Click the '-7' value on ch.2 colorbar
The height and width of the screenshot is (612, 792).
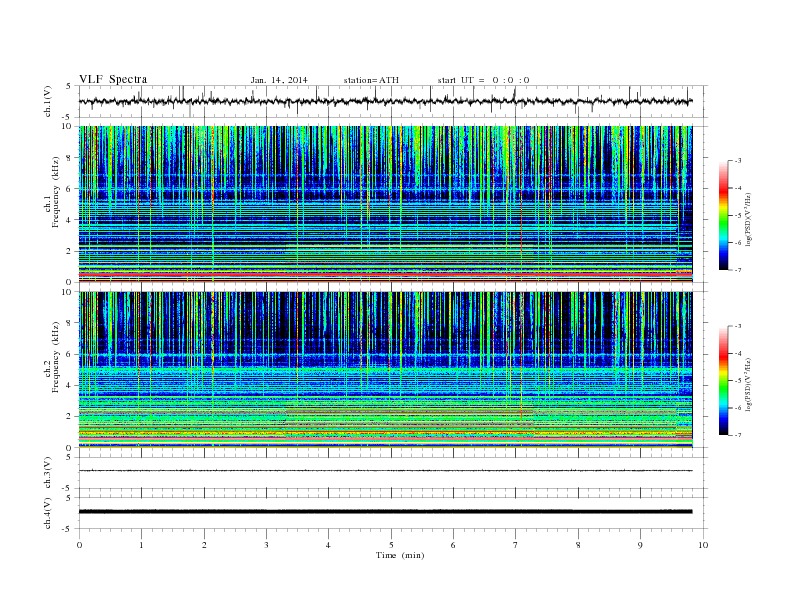pyautogui.click(x=738, y=435)
